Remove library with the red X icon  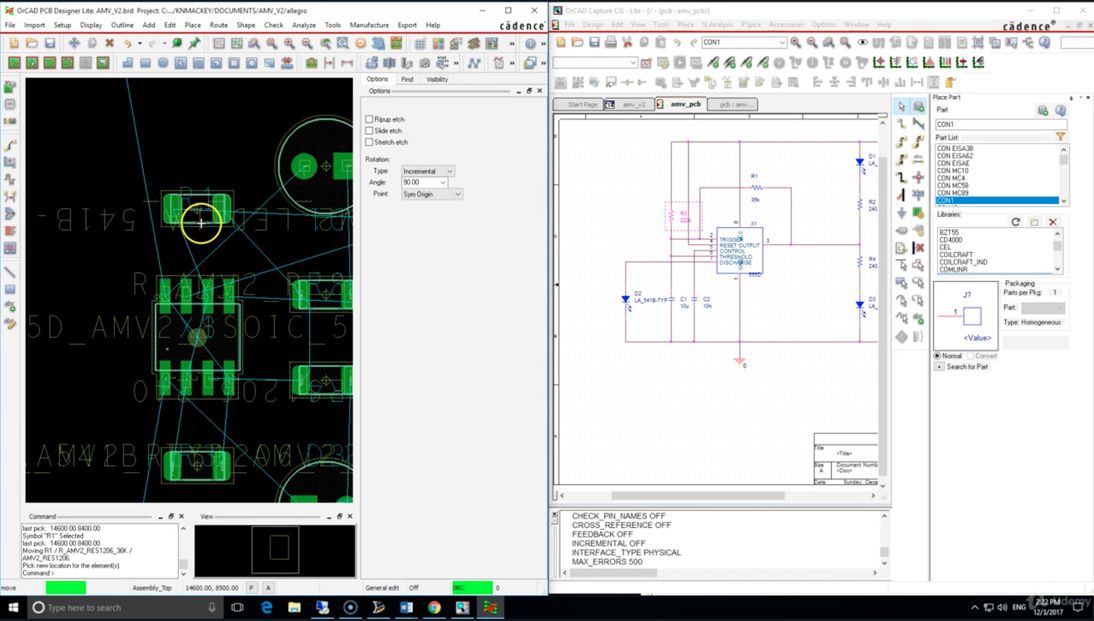[1053, 222]
